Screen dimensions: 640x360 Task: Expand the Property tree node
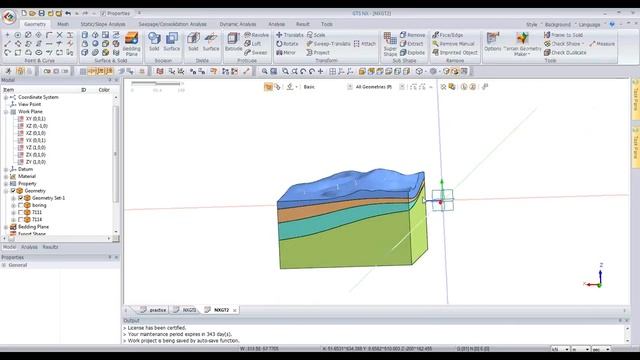(6, 184)
